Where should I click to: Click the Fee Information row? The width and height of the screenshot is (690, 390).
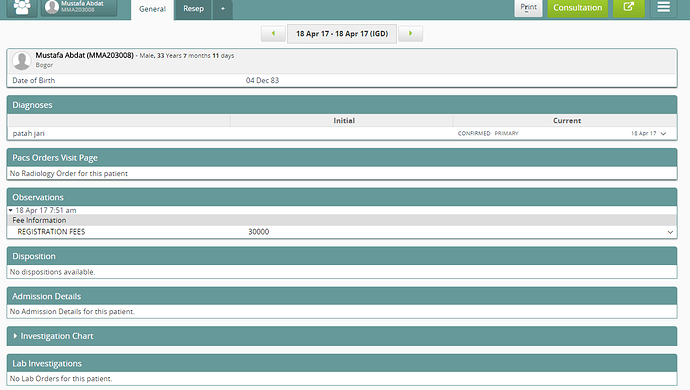click(342, 220)
